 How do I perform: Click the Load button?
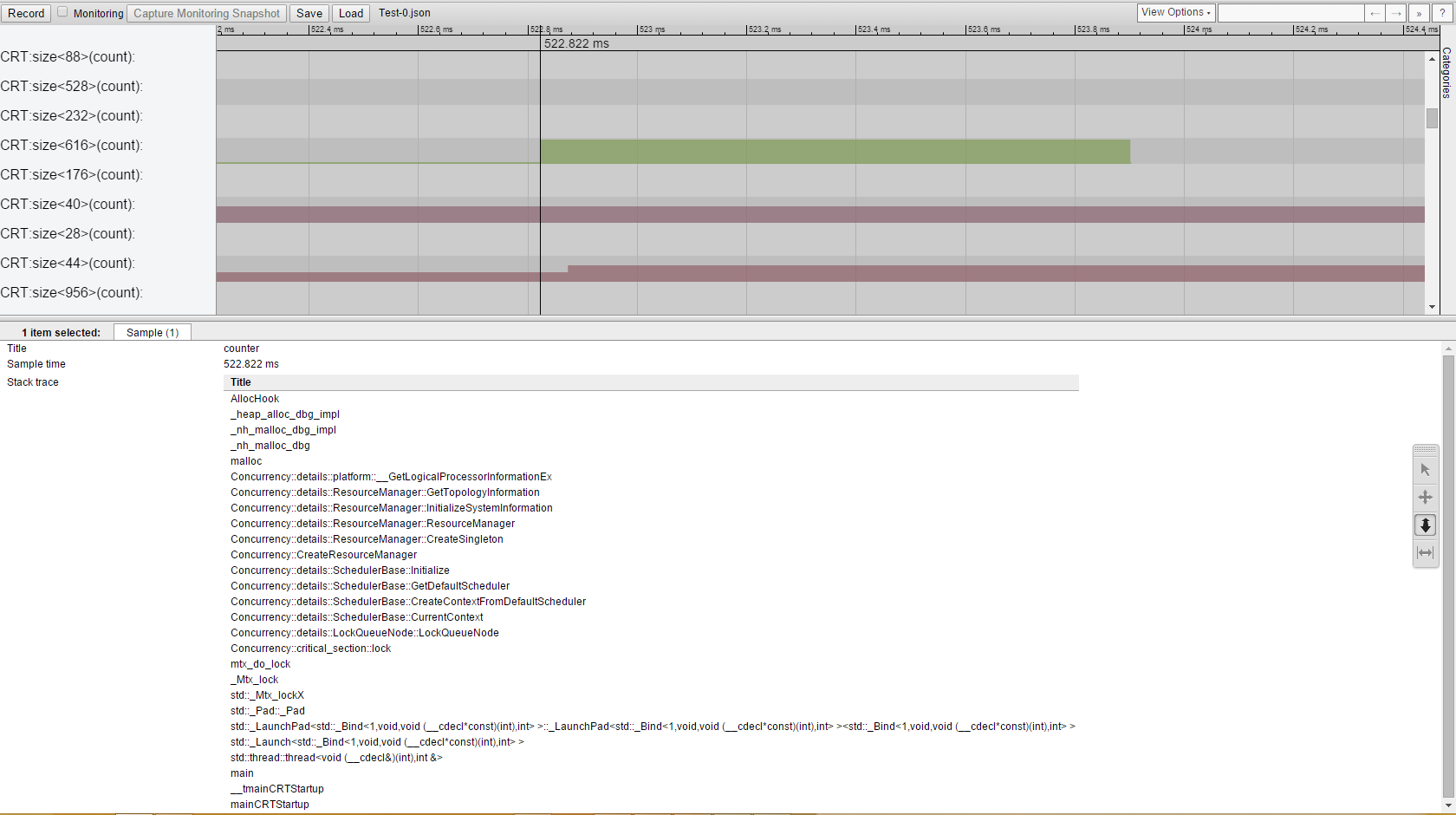pyautogui.click(x=351, y=13)
